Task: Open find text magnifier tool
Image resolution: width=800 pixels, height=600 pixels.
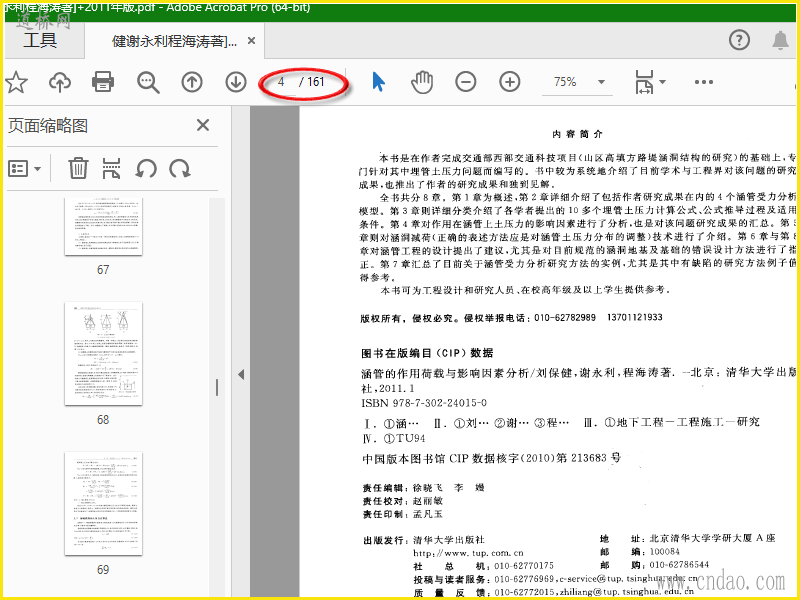Action: pyautogui.click(x=148, y=82)
